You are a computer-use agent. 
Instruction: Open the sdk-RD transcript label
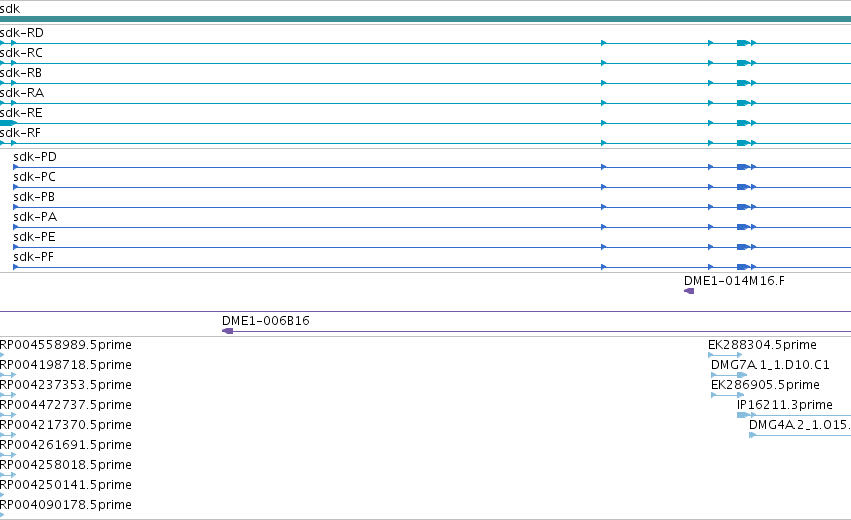[22, 33]
